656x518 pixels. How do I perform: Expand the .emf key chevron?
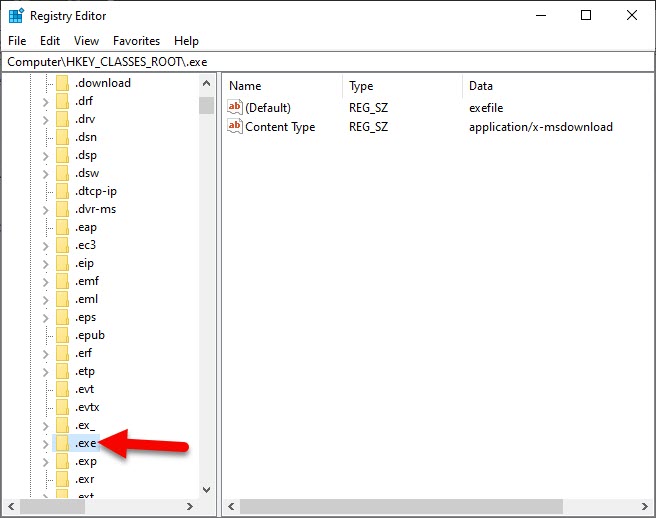tap(45, 281)
